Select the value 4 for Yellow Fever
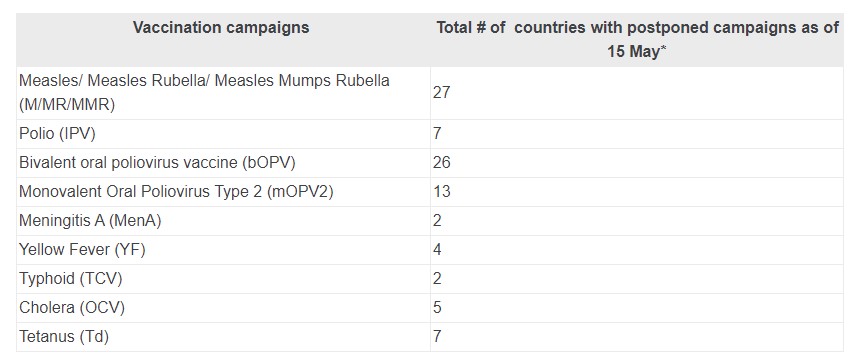 point(437,250)
